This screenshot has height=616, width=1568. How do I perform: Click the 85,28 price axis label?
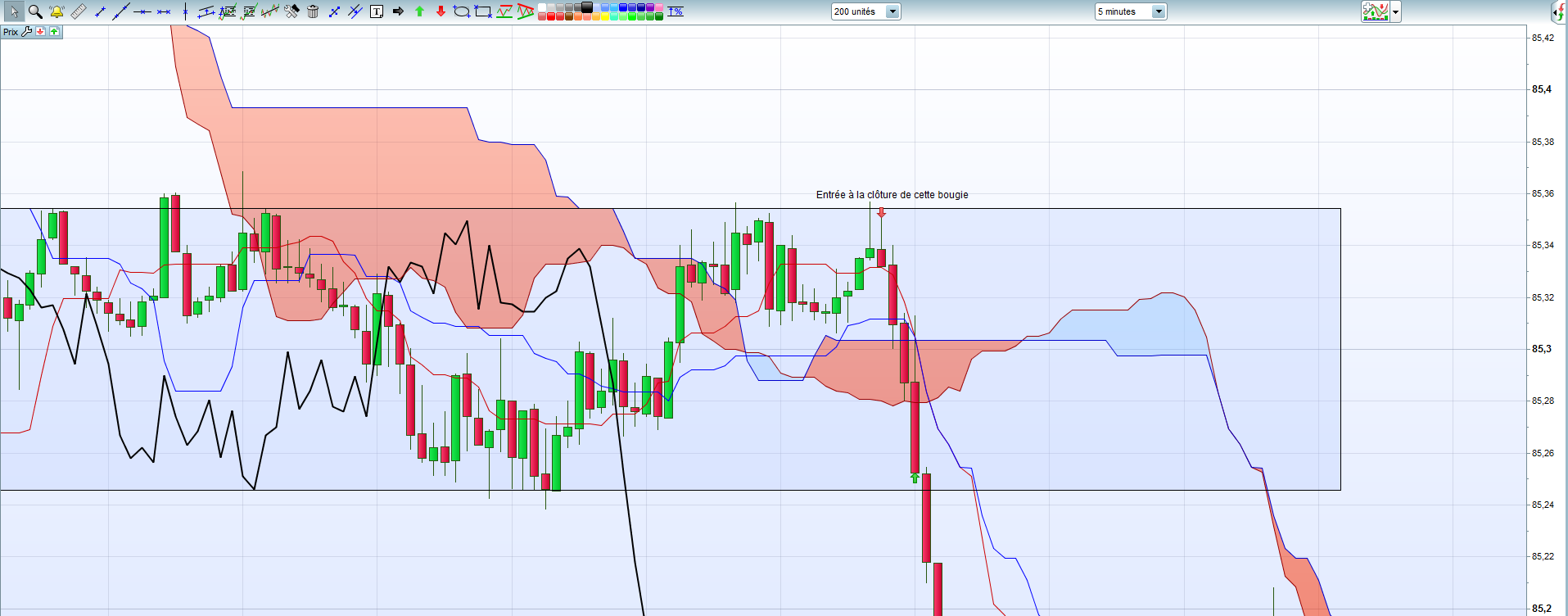pos(1543,401)
